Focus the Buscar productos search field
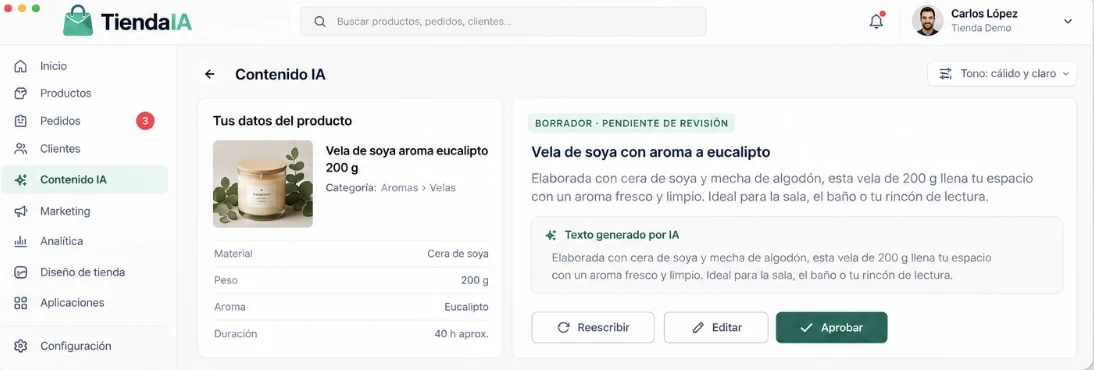The height and width of the screenshot is (370, 1094). (x=503, y=22)
